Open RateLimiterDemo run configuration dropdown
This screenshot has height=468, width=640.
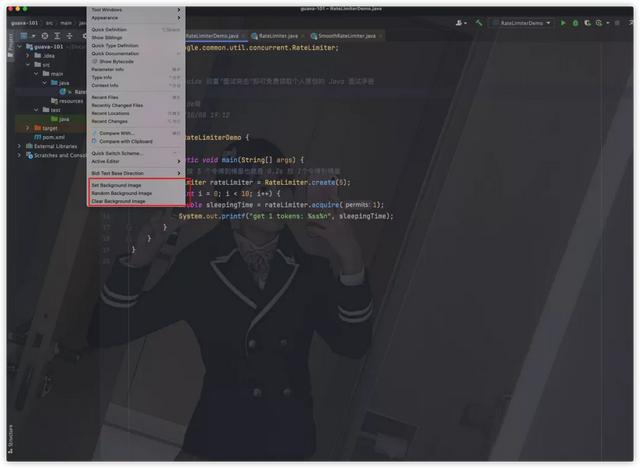(522, 23)
